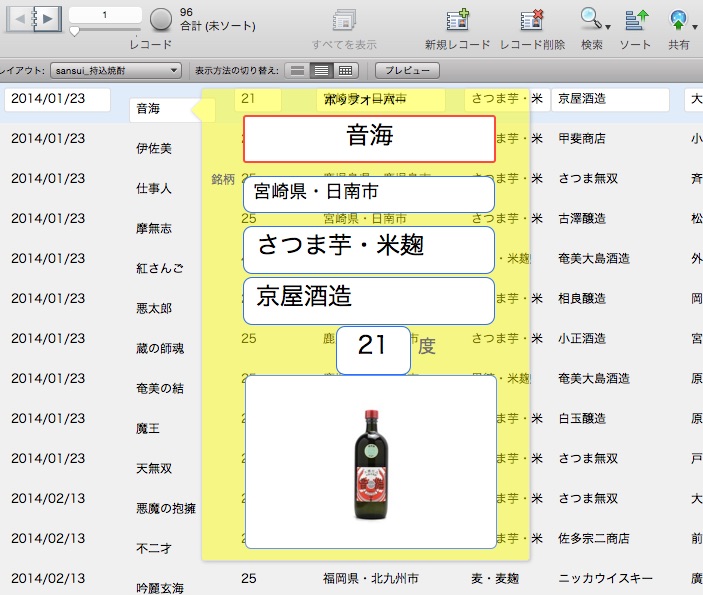This screenshot has width=703, height=595.
Task: Click 甲斐商店 maker cell
Action: 581,139
